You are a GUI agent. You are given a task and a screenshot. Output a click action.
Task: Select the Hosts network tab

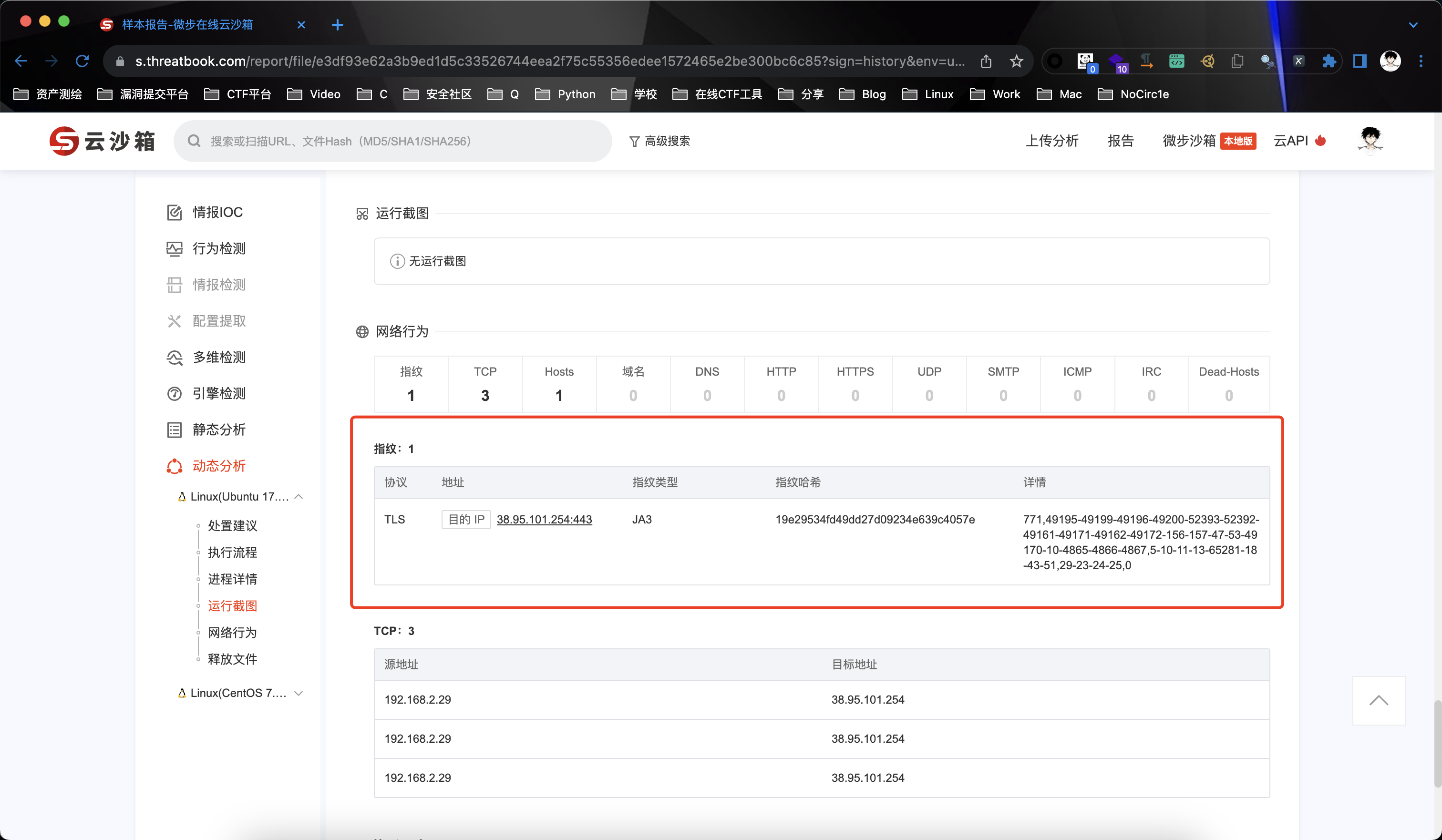[x=559, y=383]
